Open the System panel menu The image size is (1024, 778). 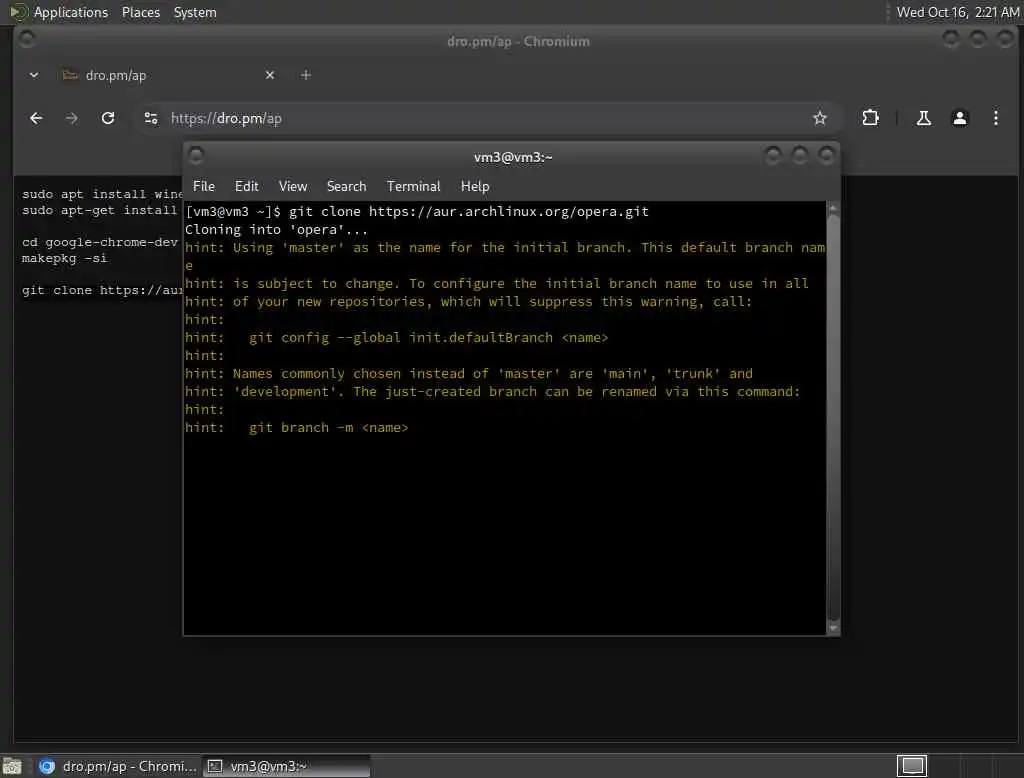pyautogui.click(x=195, y=12)
